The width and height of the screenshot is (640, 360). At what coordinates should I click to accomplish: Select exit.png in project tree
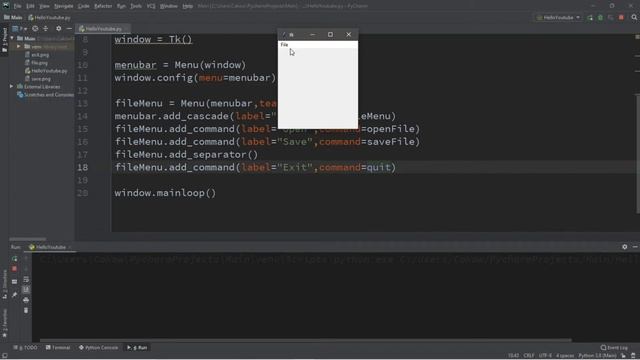click(x=37, y=55)
